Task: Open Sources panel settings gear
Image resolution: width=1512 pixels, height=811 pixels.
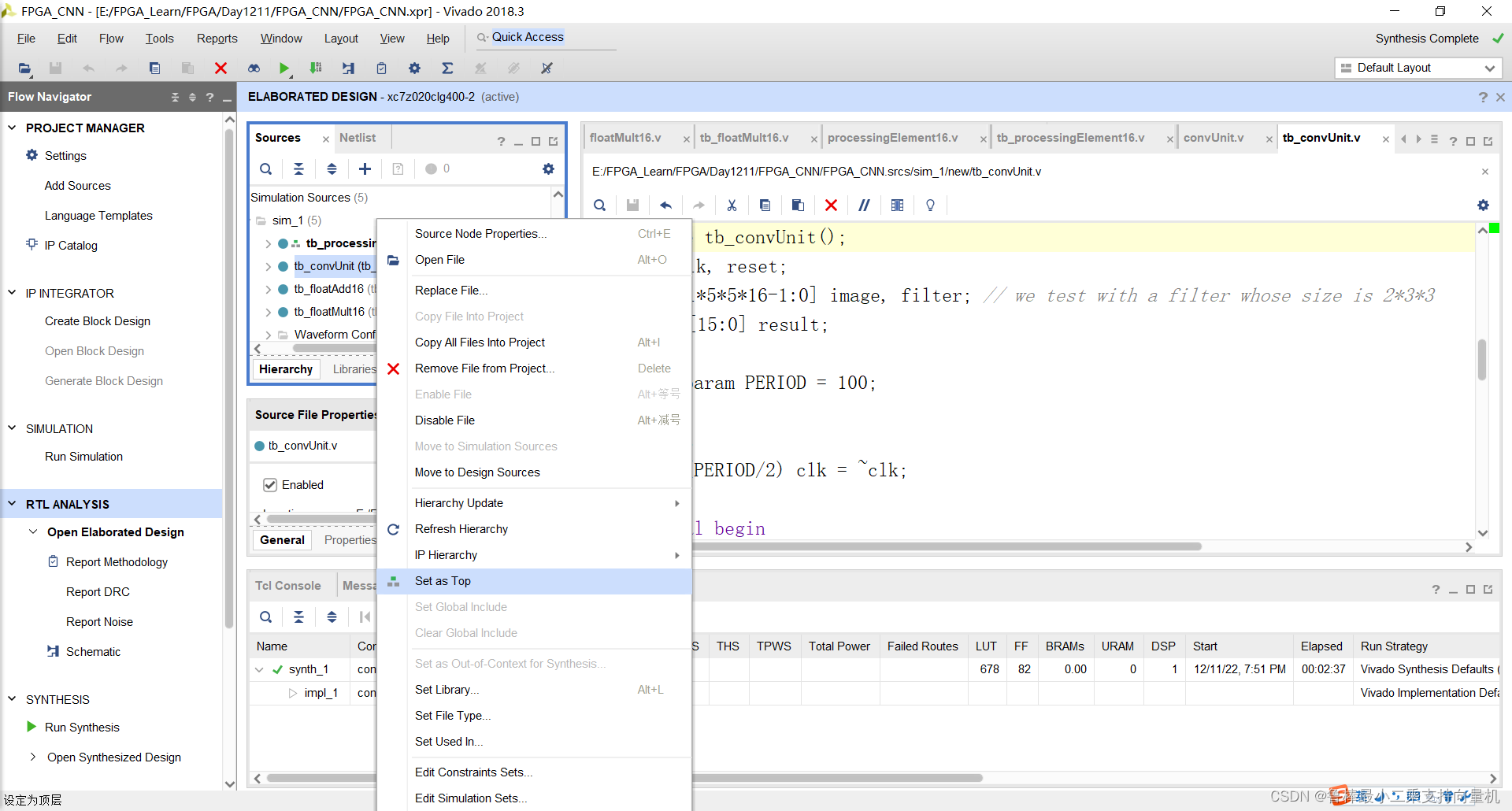Action: [548, 168]
